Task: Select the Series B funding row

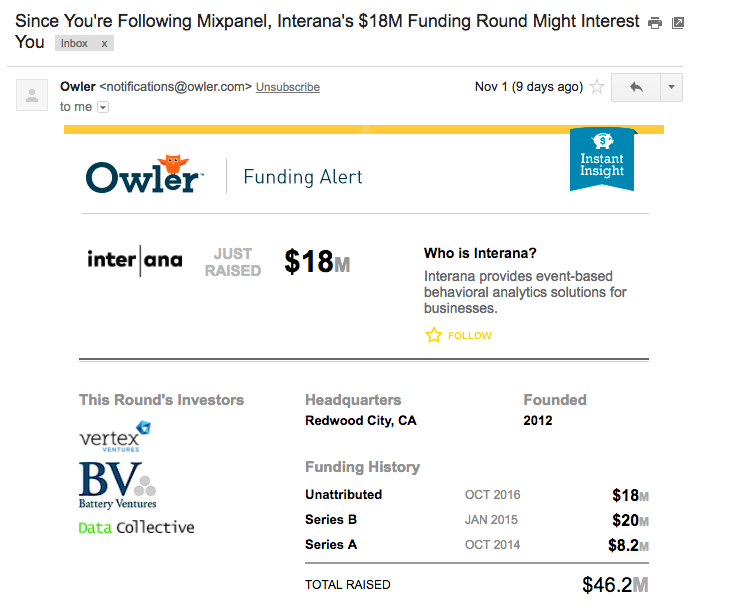Action: [x=477, y=520]
